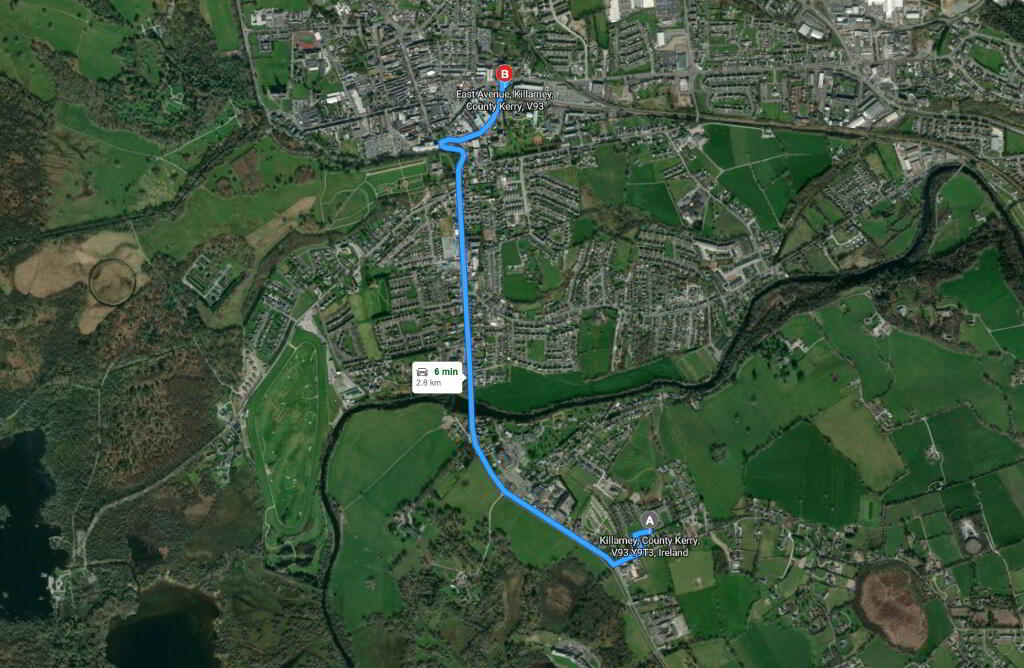The image size is (1024, 668).
Task: Click the rectangular enclosed garden left of town
Action: (x=210, y=279)
